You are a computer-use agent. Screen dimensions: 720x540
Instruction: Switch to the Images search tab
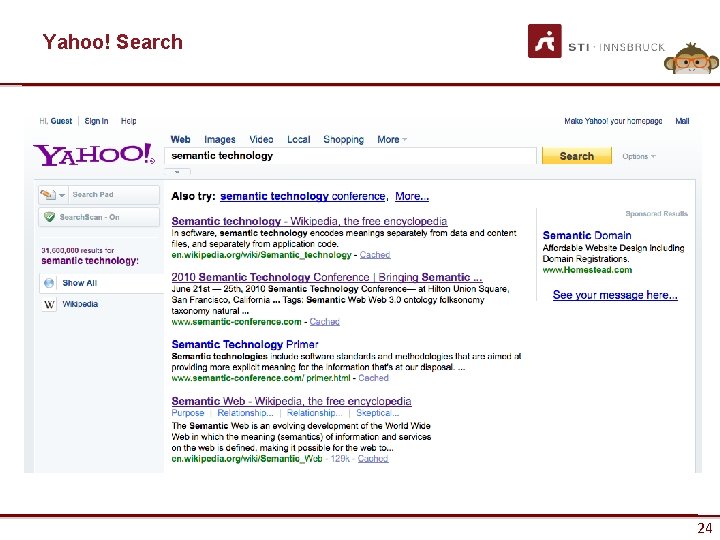pyautogui.click(x=219, y=140)
